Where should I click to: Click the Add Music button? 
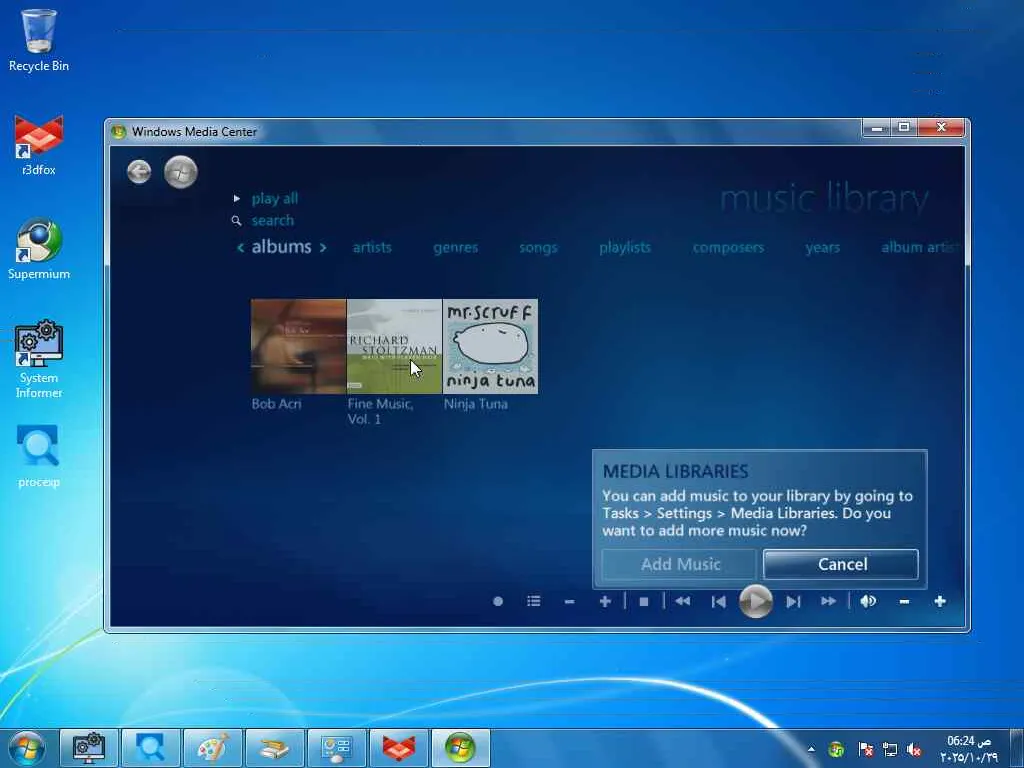679,564
